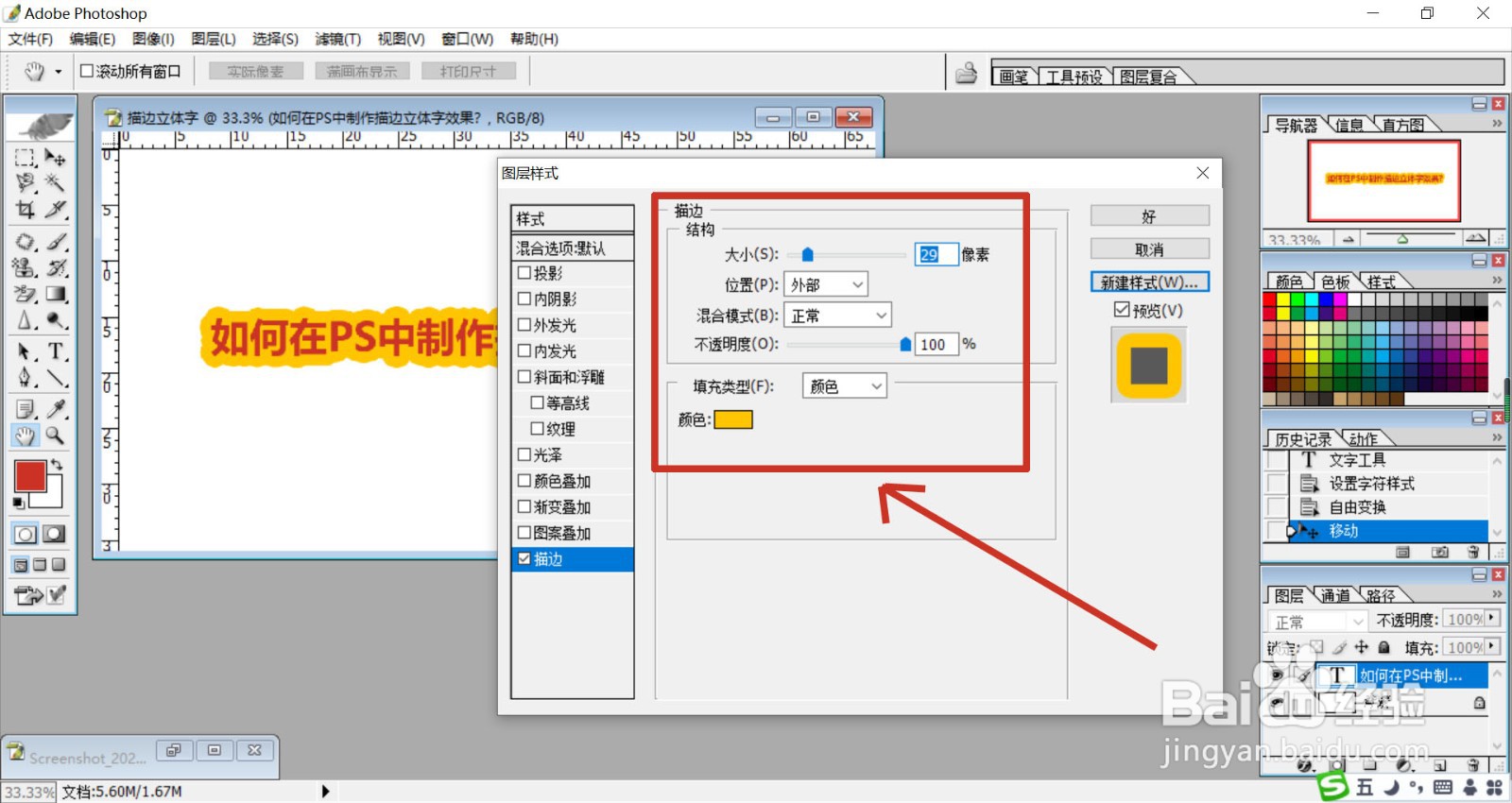Enable the 外发光 outer glow checkbox
This screenshot has width=1512, height=803.
pos(524,324)
